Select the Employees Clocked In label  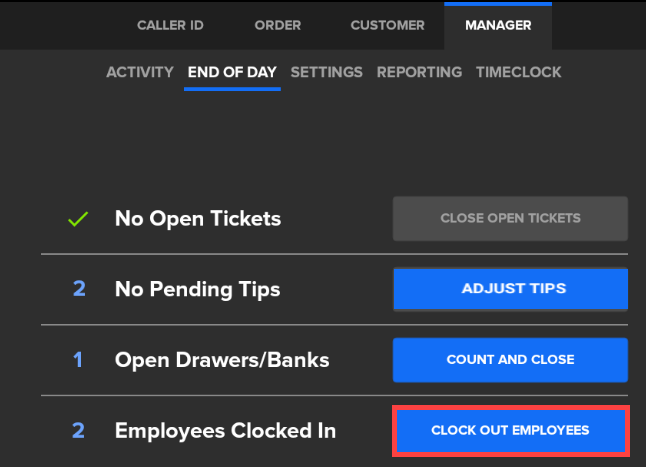pyautogui.click(x=225, y=431)
